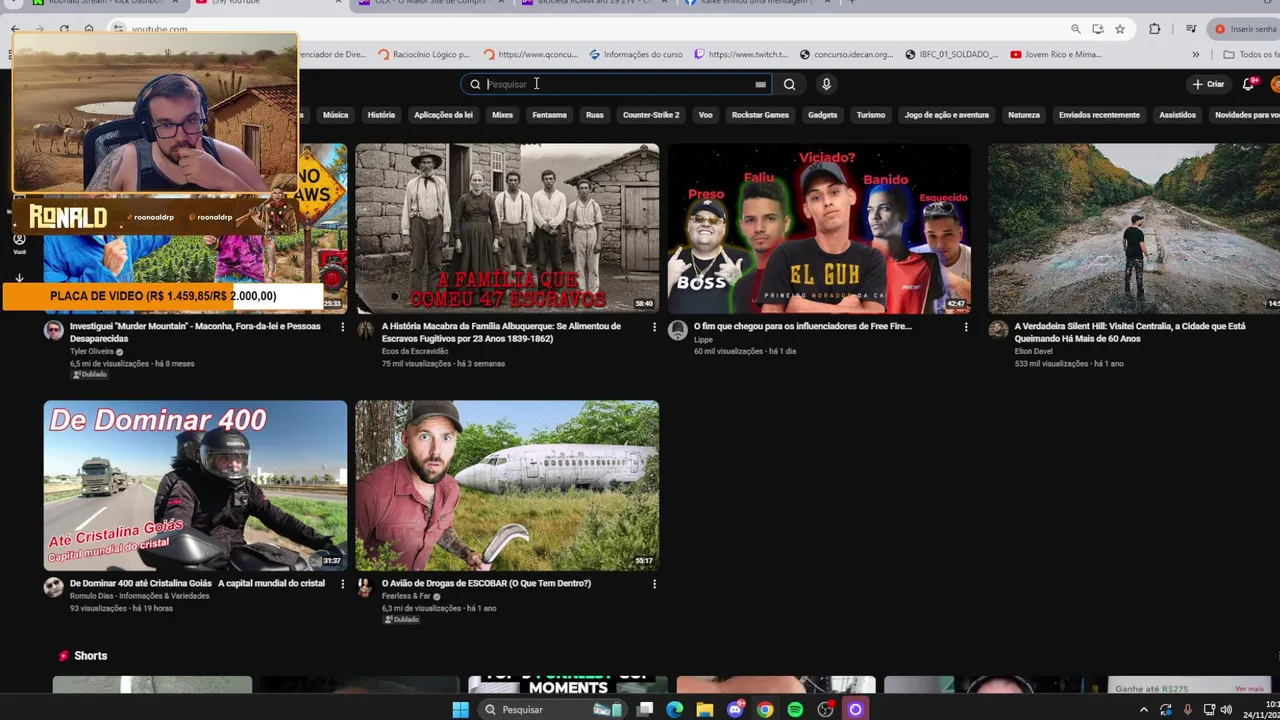Activate voice search microphone icon
The width and height of the screenshot is (1280, 720).
(x=826, y=84)
